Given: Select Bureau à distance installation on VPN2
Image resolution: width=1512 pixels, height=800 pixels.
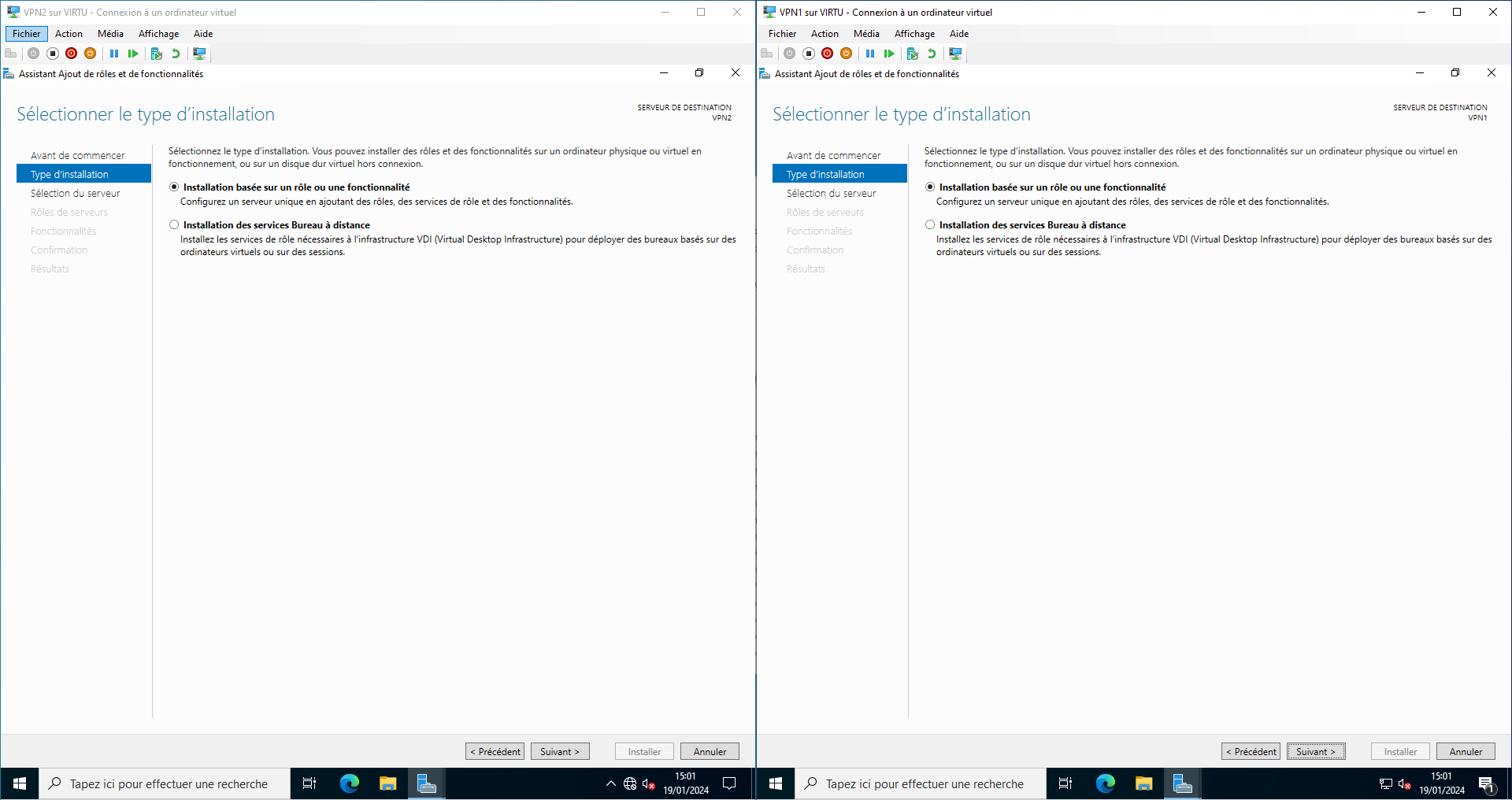Looking at the screenshot, I should [174, 225].
